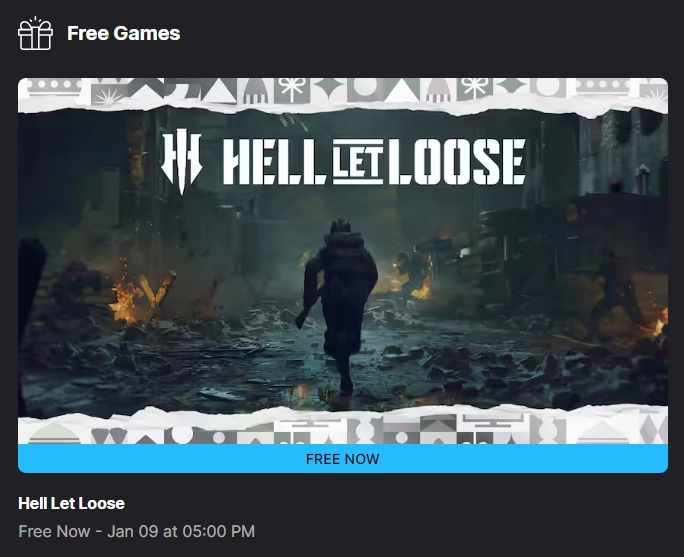
Task: Select the FREE NOW blue banner
Action: point(343,458)
